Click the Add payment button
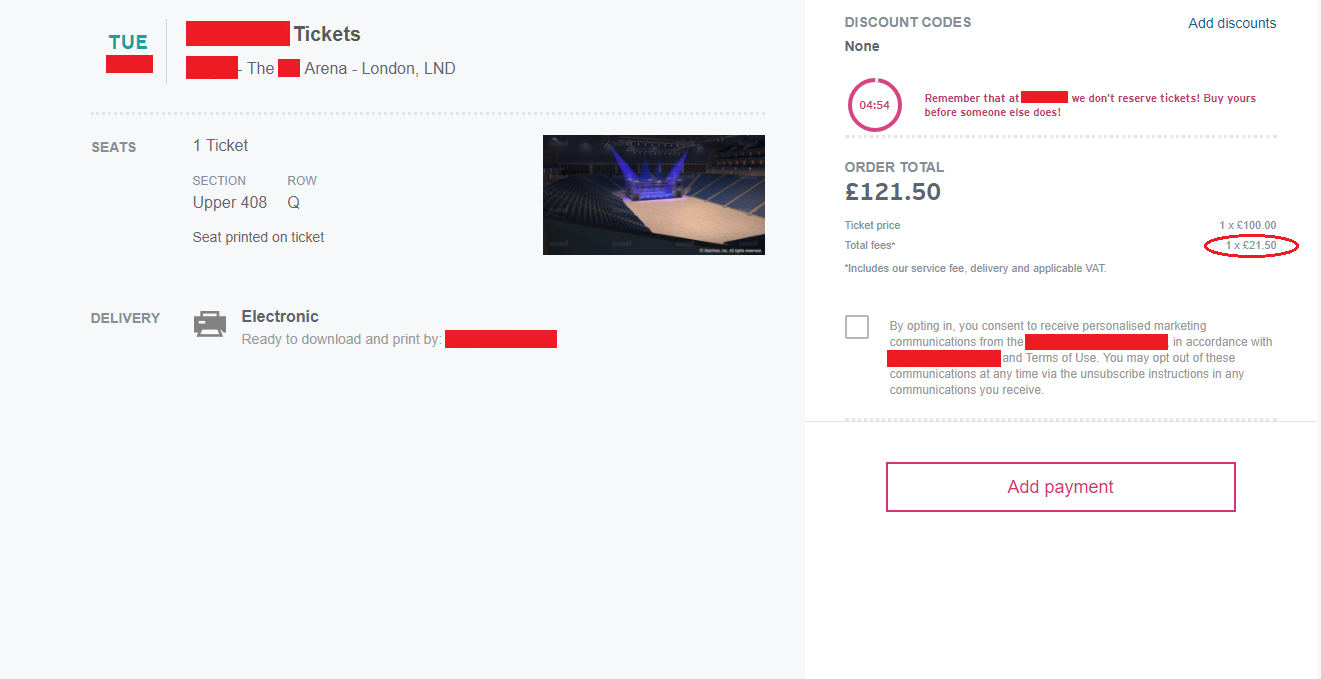 pyautogui.click(x=1060, y=487)
